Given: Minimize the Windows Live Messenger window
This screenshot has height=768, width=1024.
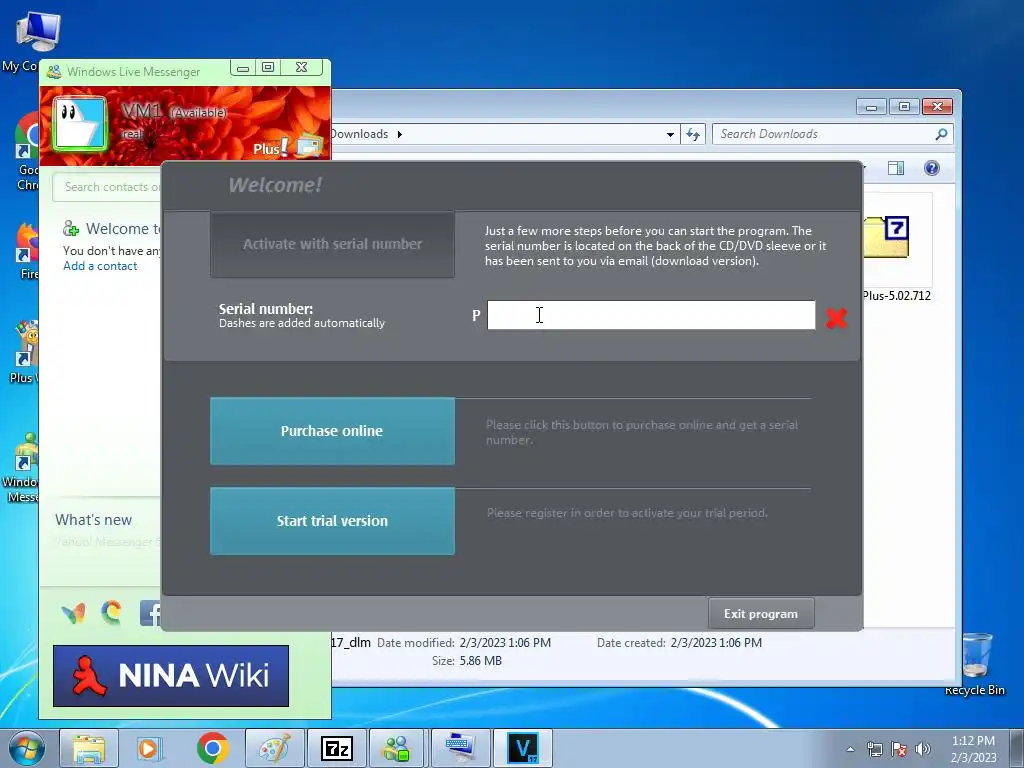Looking at the screenshot, I should point(243,68).
